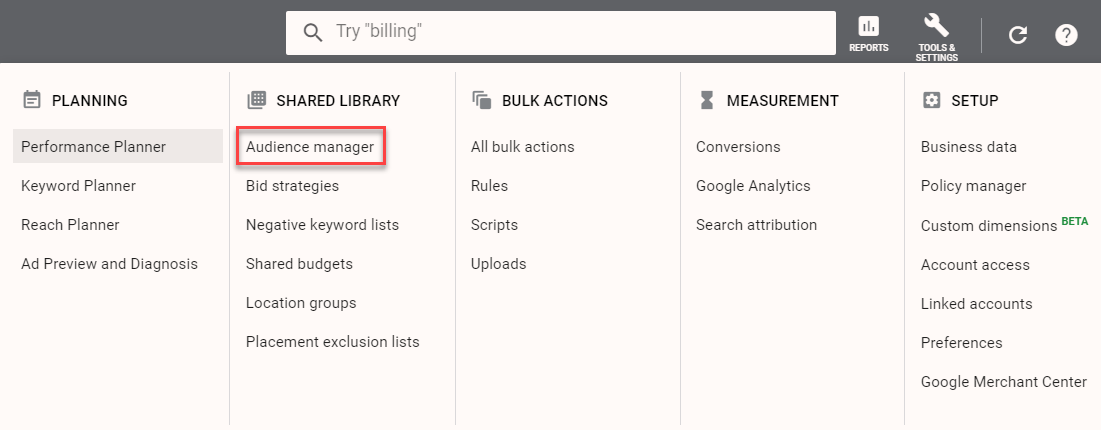Open the Reports icon in top bar
The height and width of the screenshot is (430, 1101).
868,27
